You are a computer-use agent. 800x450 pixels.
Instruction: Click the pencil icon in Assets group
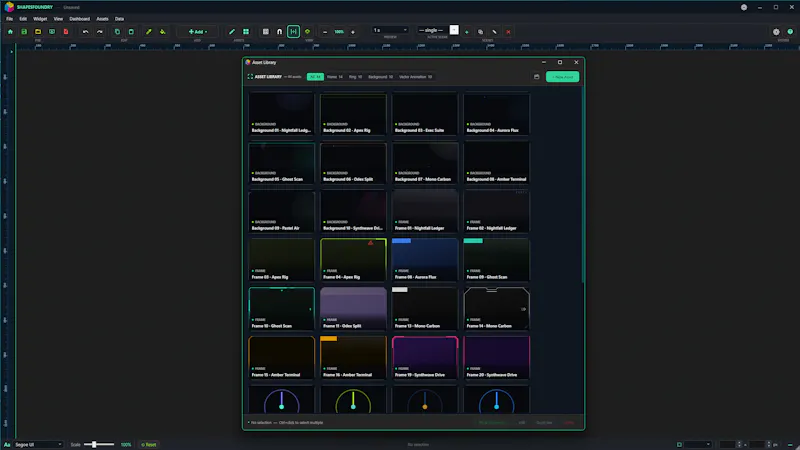232,32
